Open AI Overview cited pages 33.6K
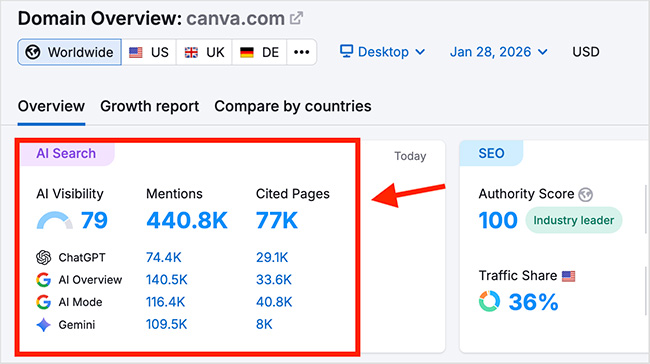650x364 pixels. pos(274,280)
